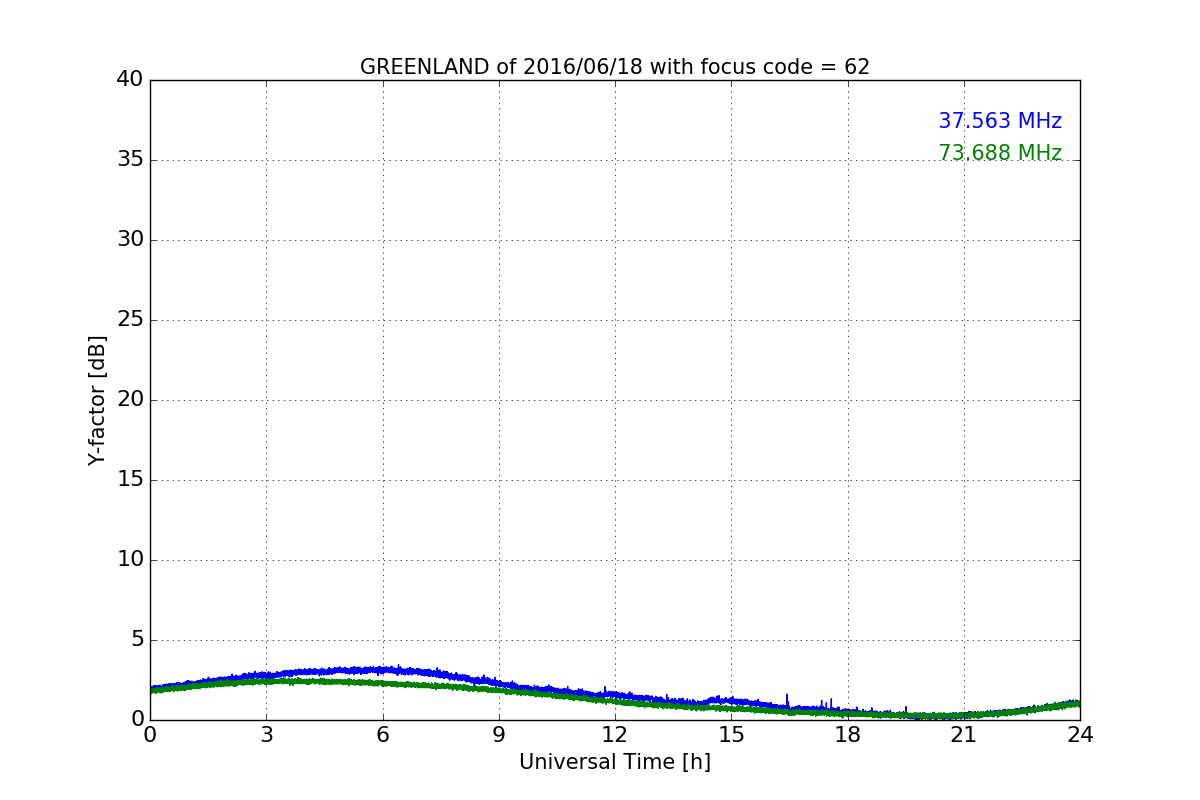
Task: Click x-axis tick label 3
Action: tap(266, 734)
